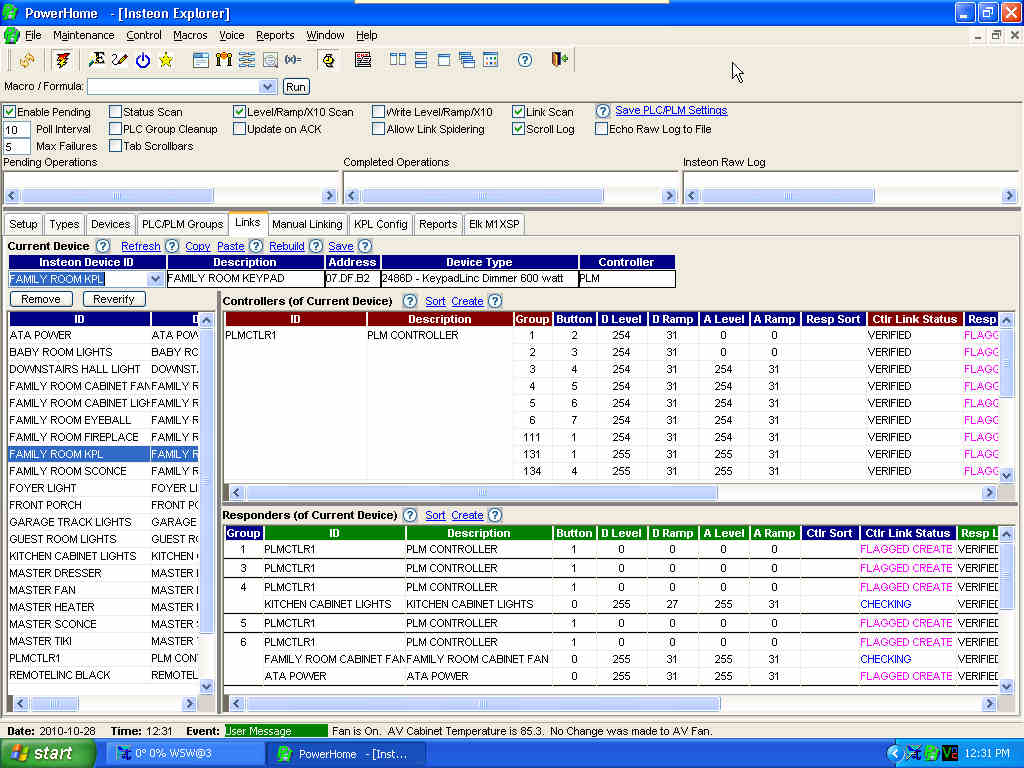This screenshot has height=768, width=1024.
Task: Click the blue power symbol toolbar icon
Action: (143, 60)
